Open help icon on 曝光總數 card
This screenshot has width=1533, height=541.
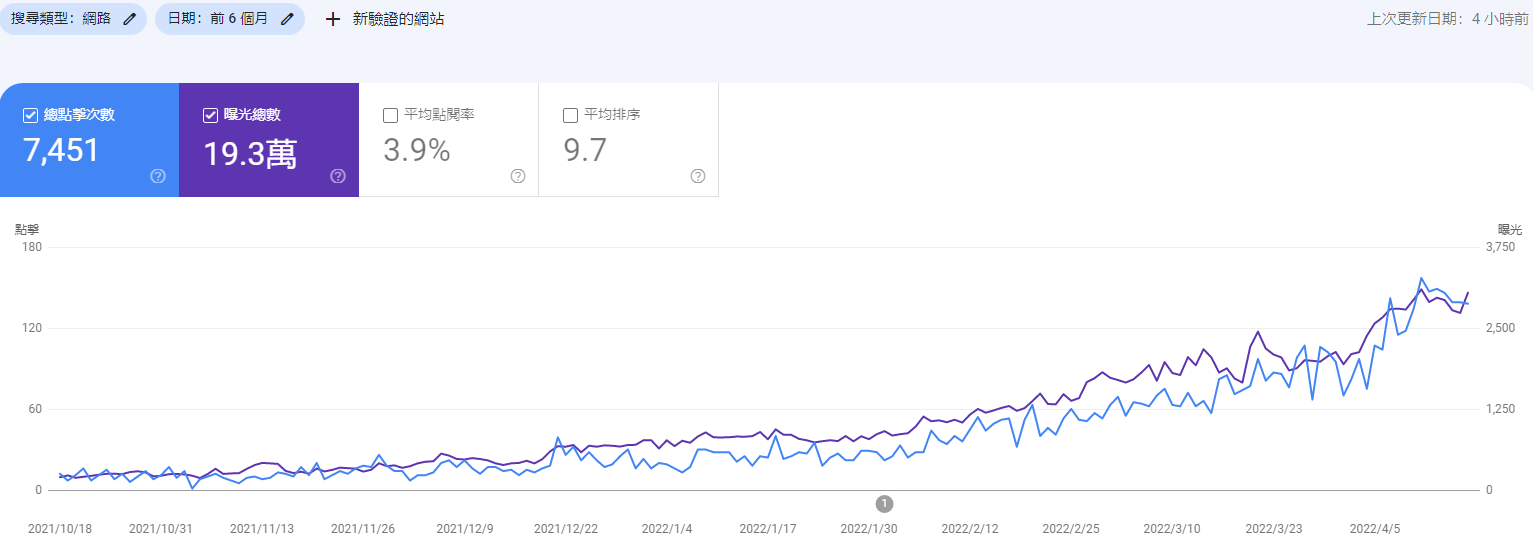(338, 176)
